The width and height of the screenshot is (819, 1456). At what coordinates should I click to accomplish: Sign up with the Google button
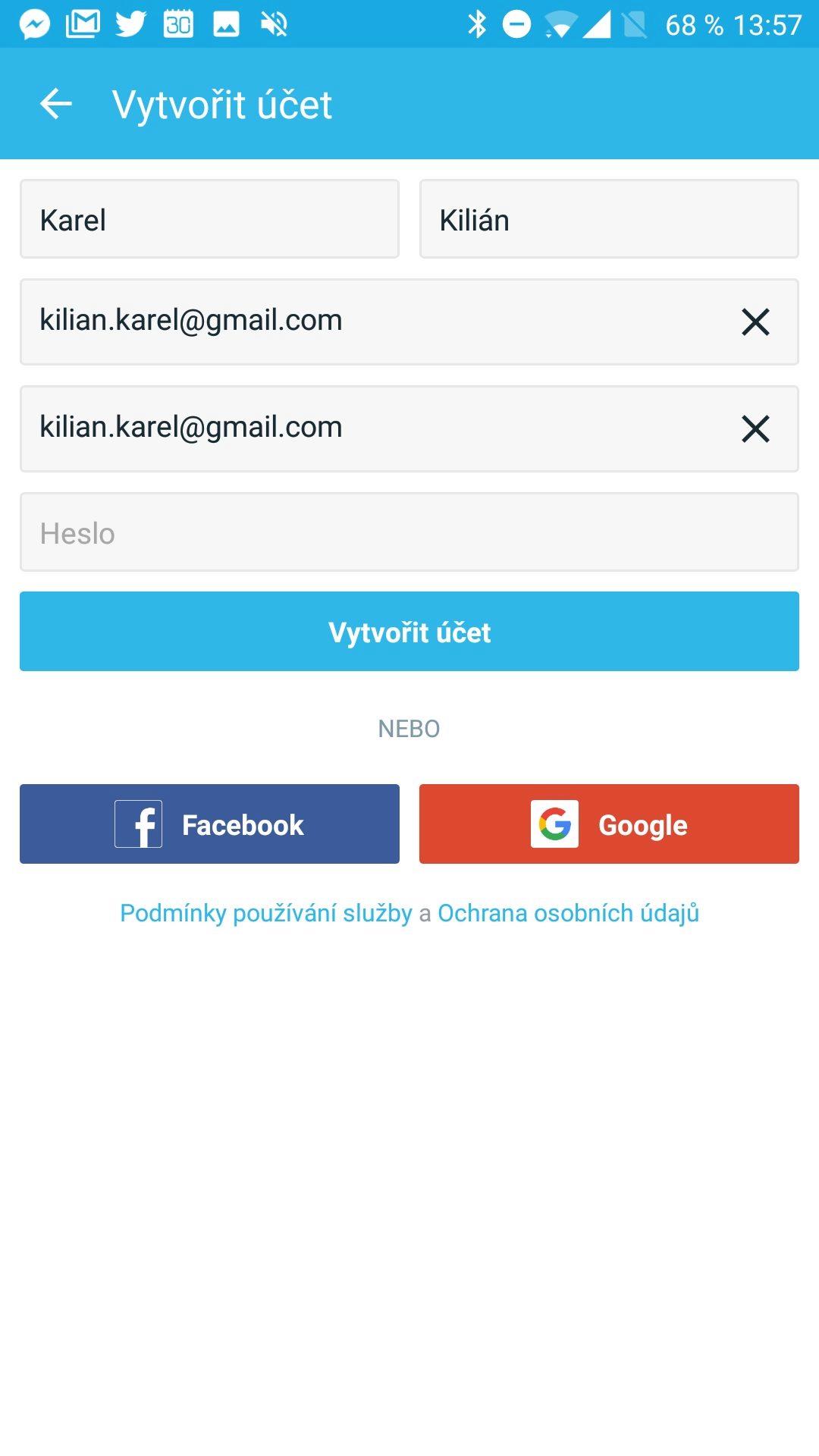point(609,824)
